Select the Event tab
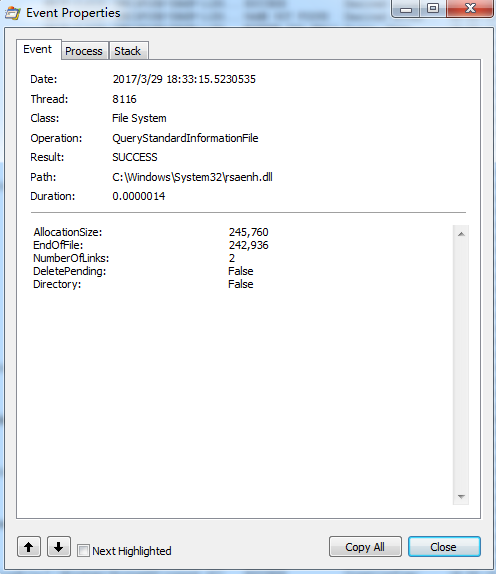The image size is (496, 574). click(38, 49)
